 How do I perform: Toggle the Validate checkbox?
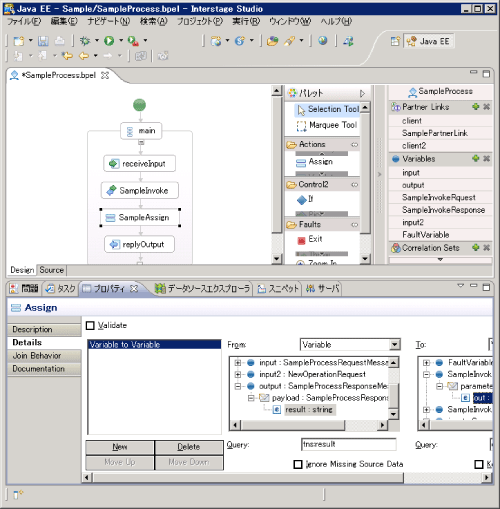coord(90,325)
